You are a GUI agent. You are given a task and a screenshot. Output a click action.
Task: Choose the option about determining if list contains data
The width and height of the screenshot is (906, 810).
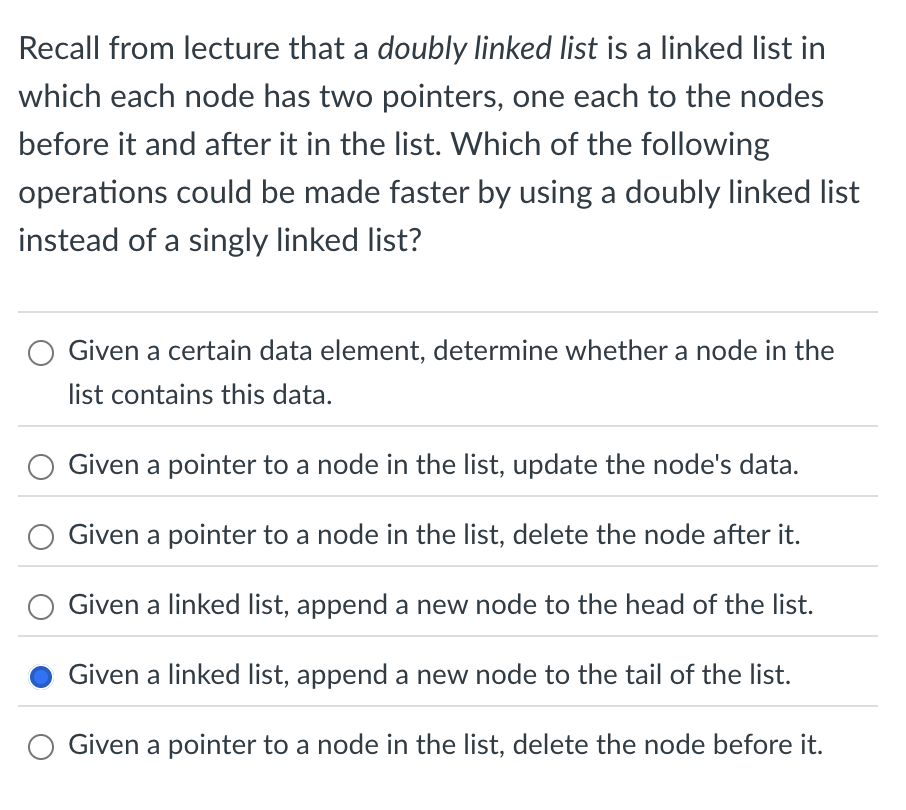click(40, 352)
